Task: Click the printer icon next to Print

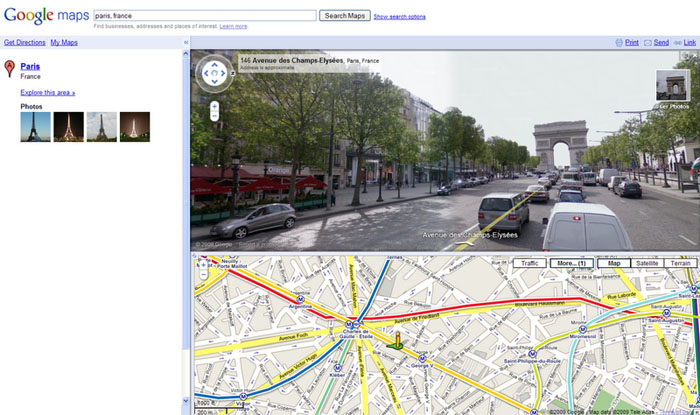Action: coord(619,42)
